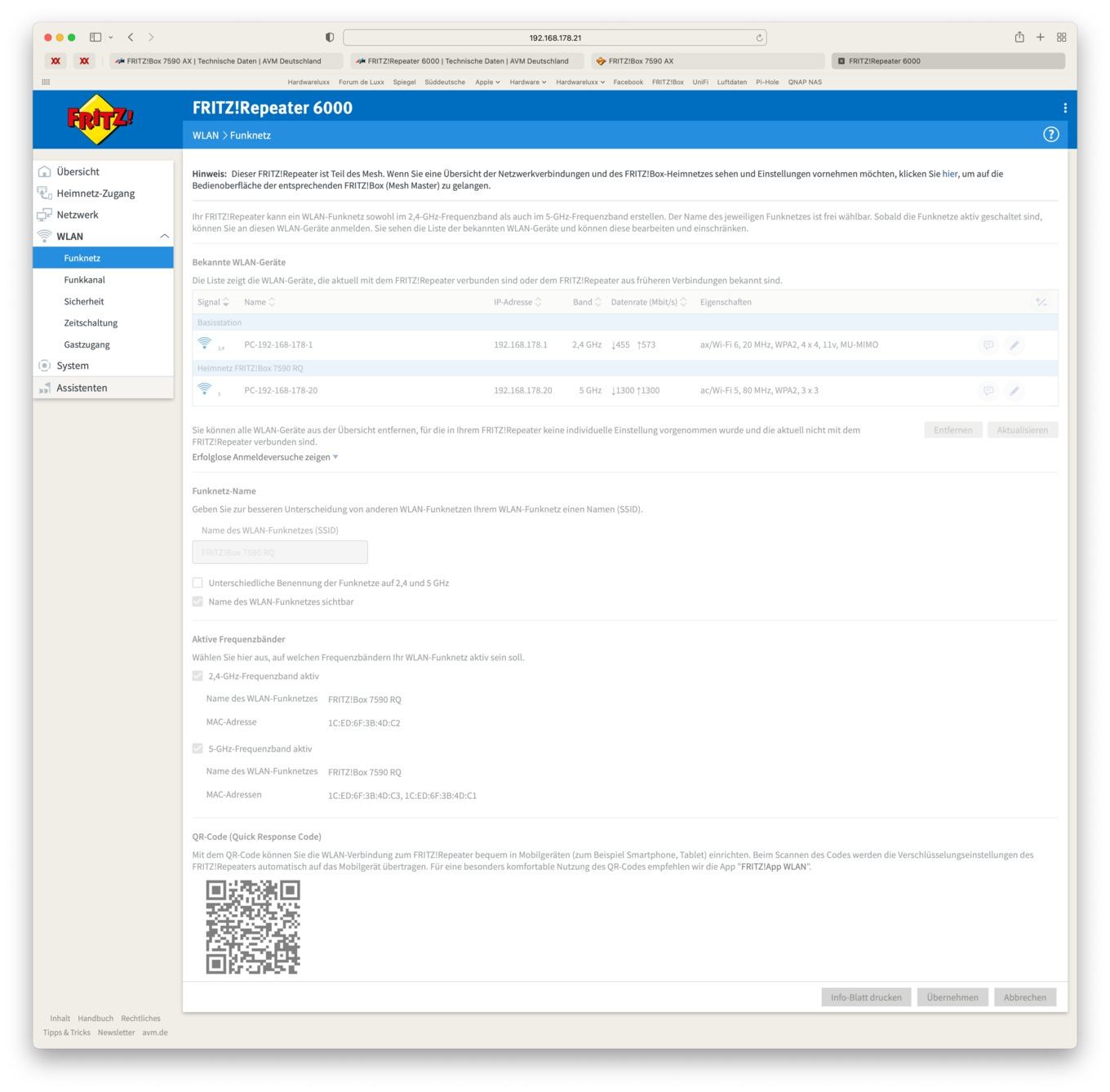This screenshot has width=1110, height=1092.
Task: Sort table by Name column
Action: [260, 302]
